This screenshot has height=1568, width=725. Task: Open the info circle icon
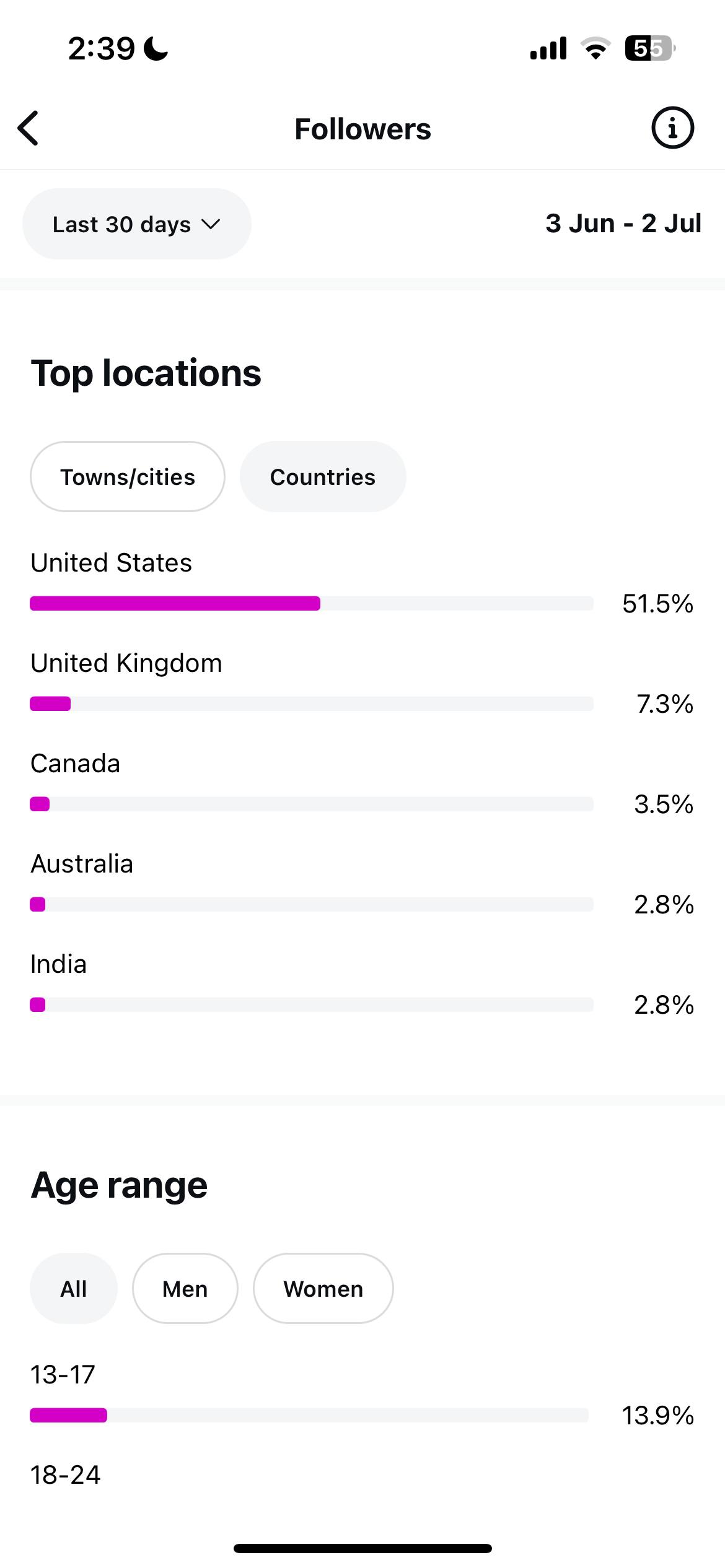(672, 128)
